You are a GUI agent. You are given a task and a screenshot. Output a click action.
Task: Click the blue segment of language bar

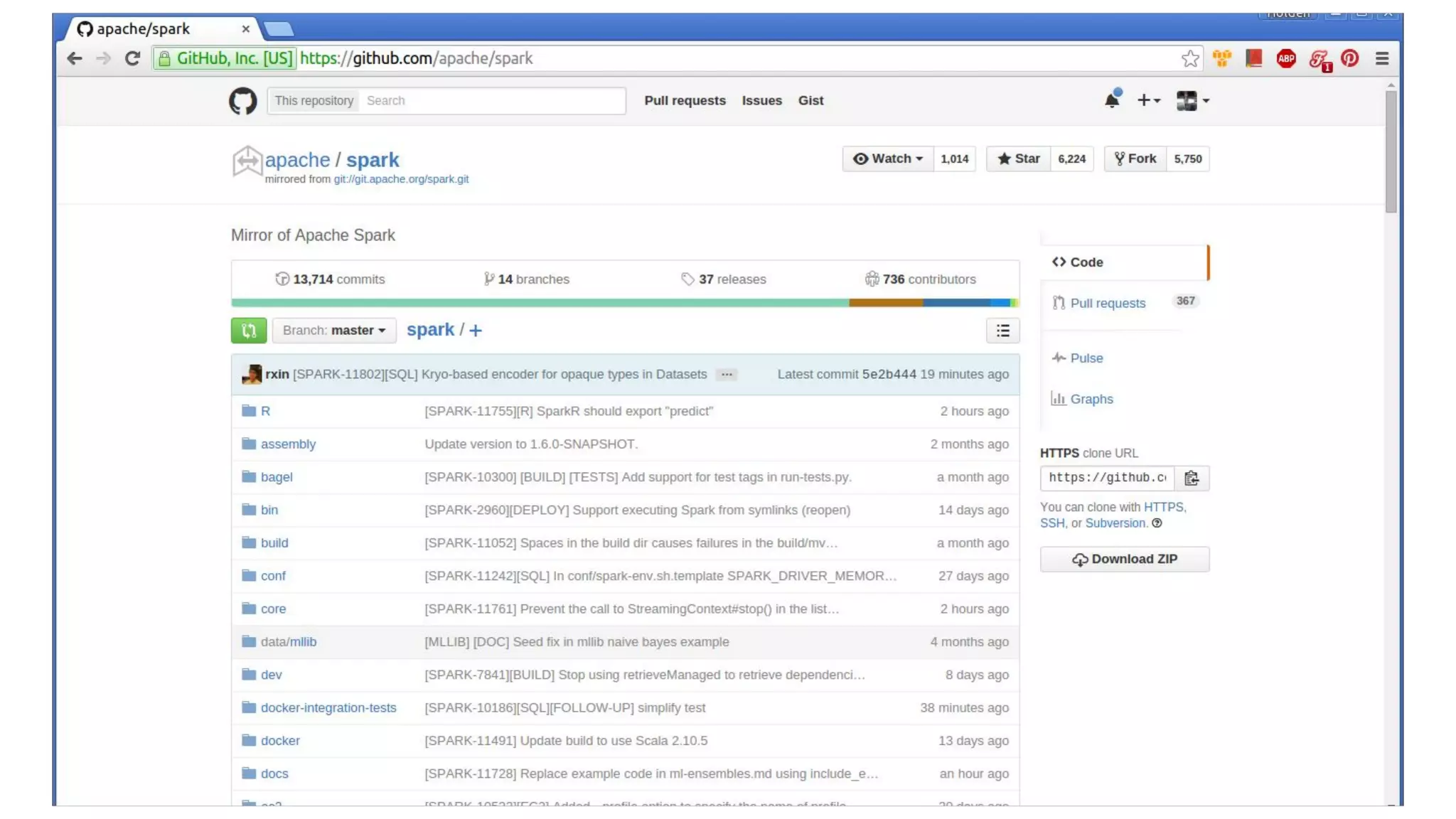coord(956,303)
